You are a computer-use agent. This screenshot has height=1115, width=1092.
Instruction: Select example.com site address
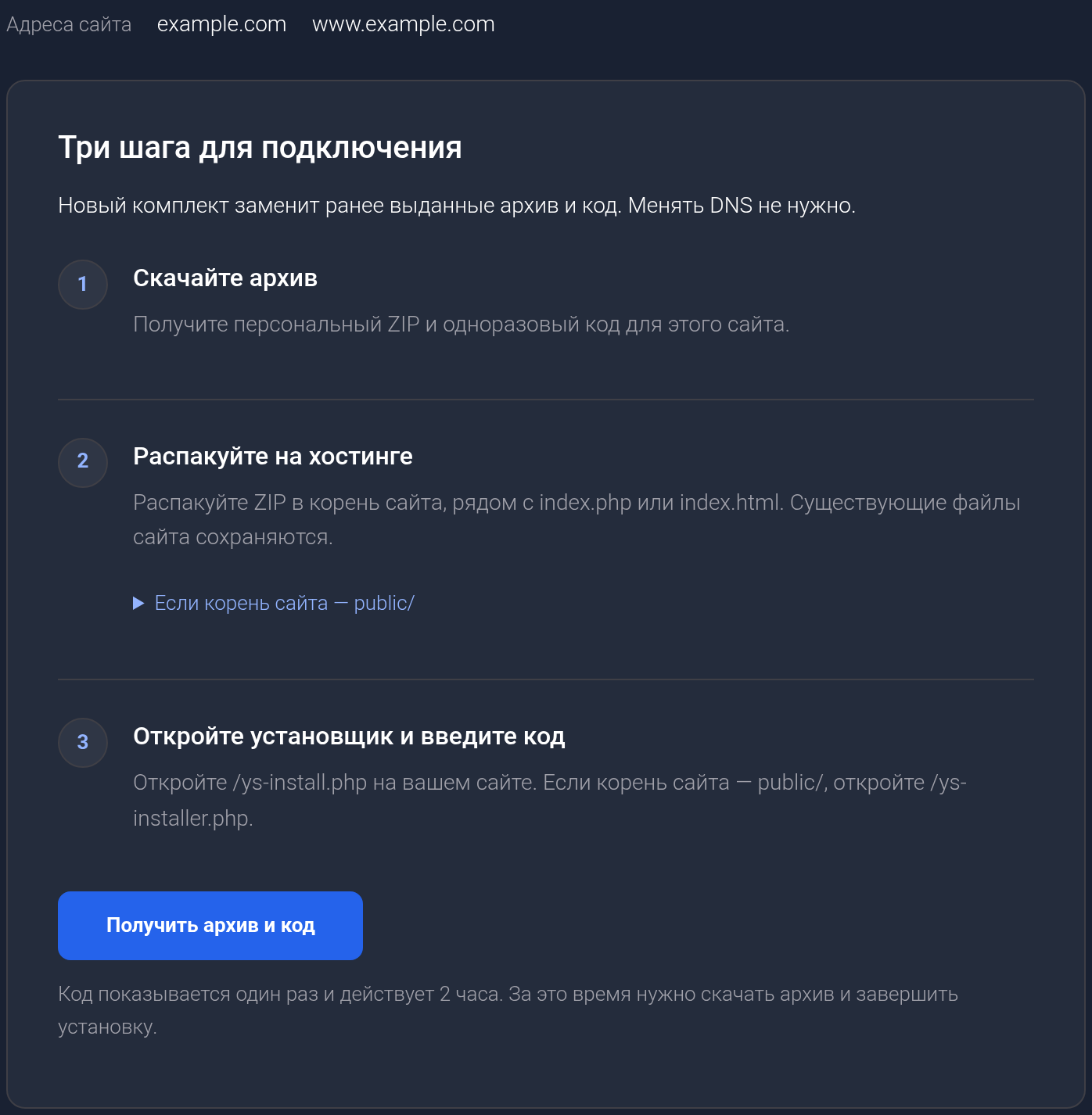tap(222, 24)
